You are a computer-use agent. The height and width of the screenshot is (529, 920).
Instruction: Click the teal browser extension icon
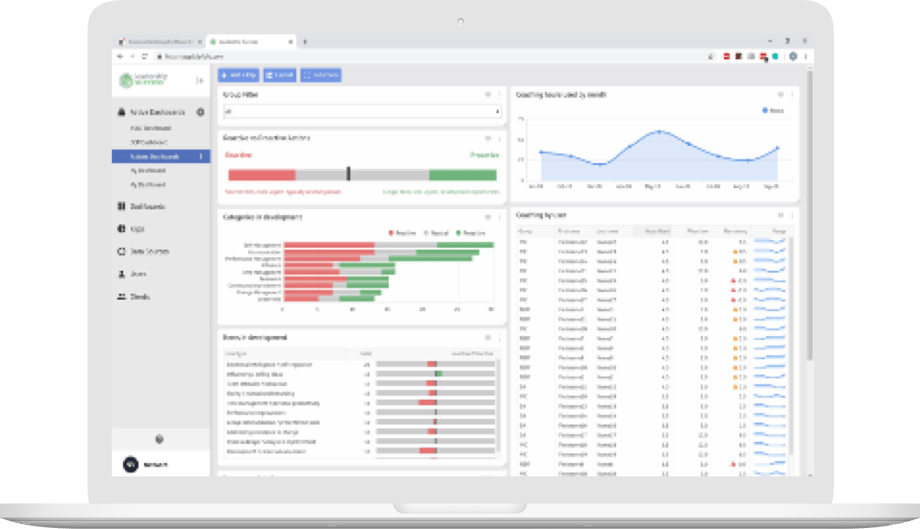(775, 56)
